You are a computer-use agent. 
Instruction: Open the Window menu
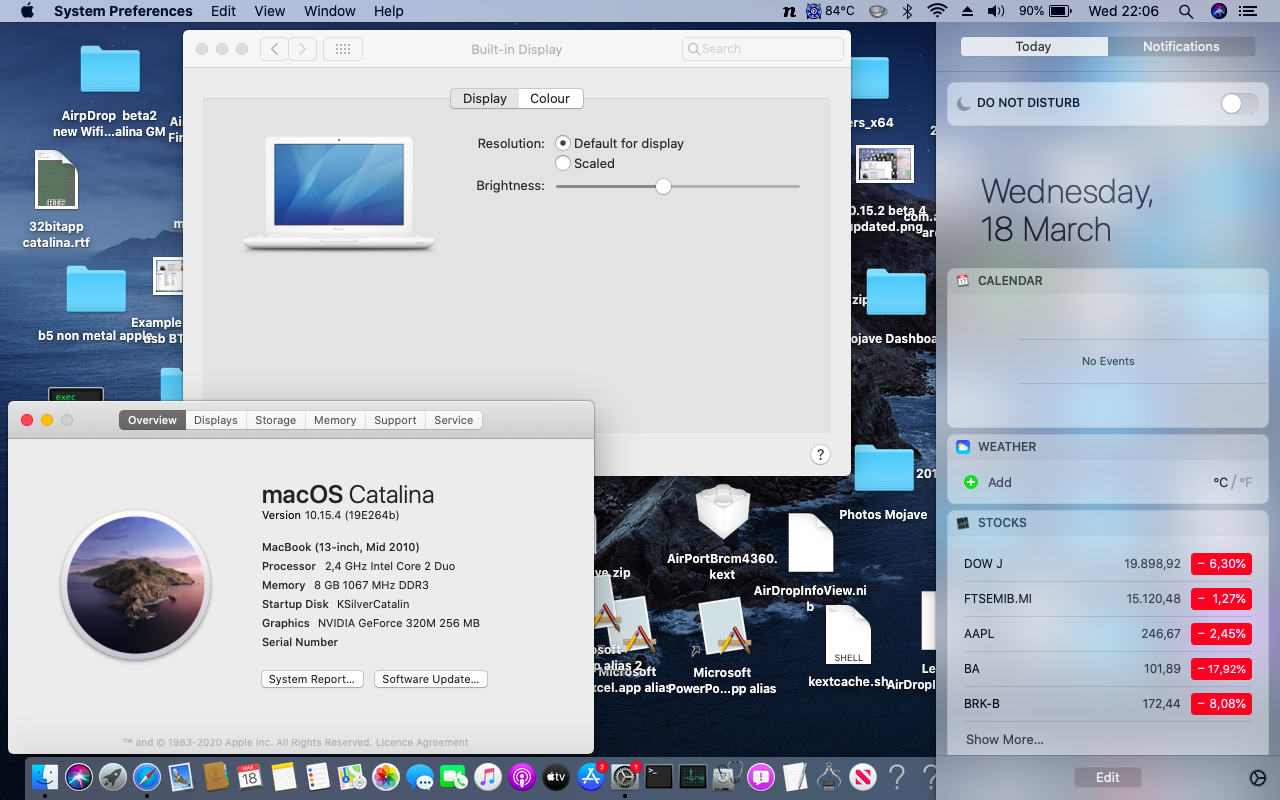click(x=329, y=11)
